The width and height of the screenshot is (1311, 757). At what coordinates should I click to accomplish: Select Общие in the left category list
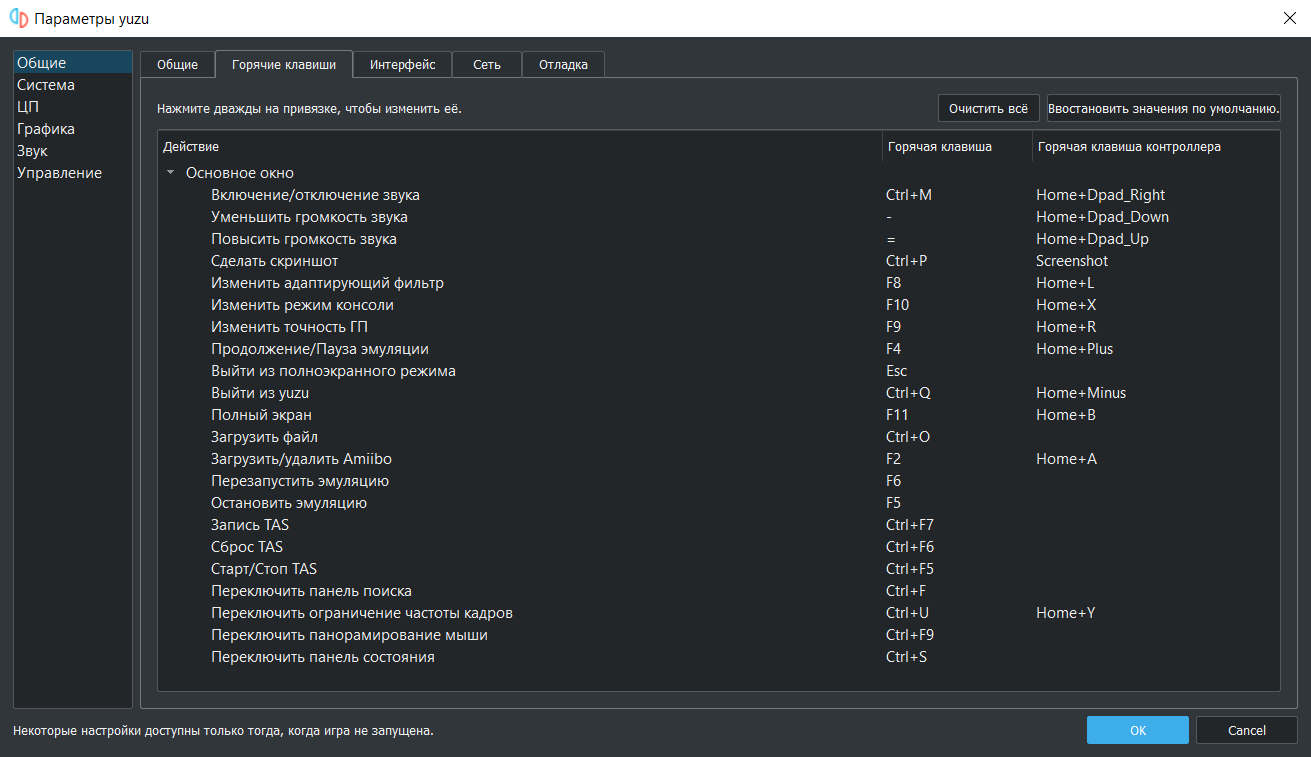coord(73,63)
